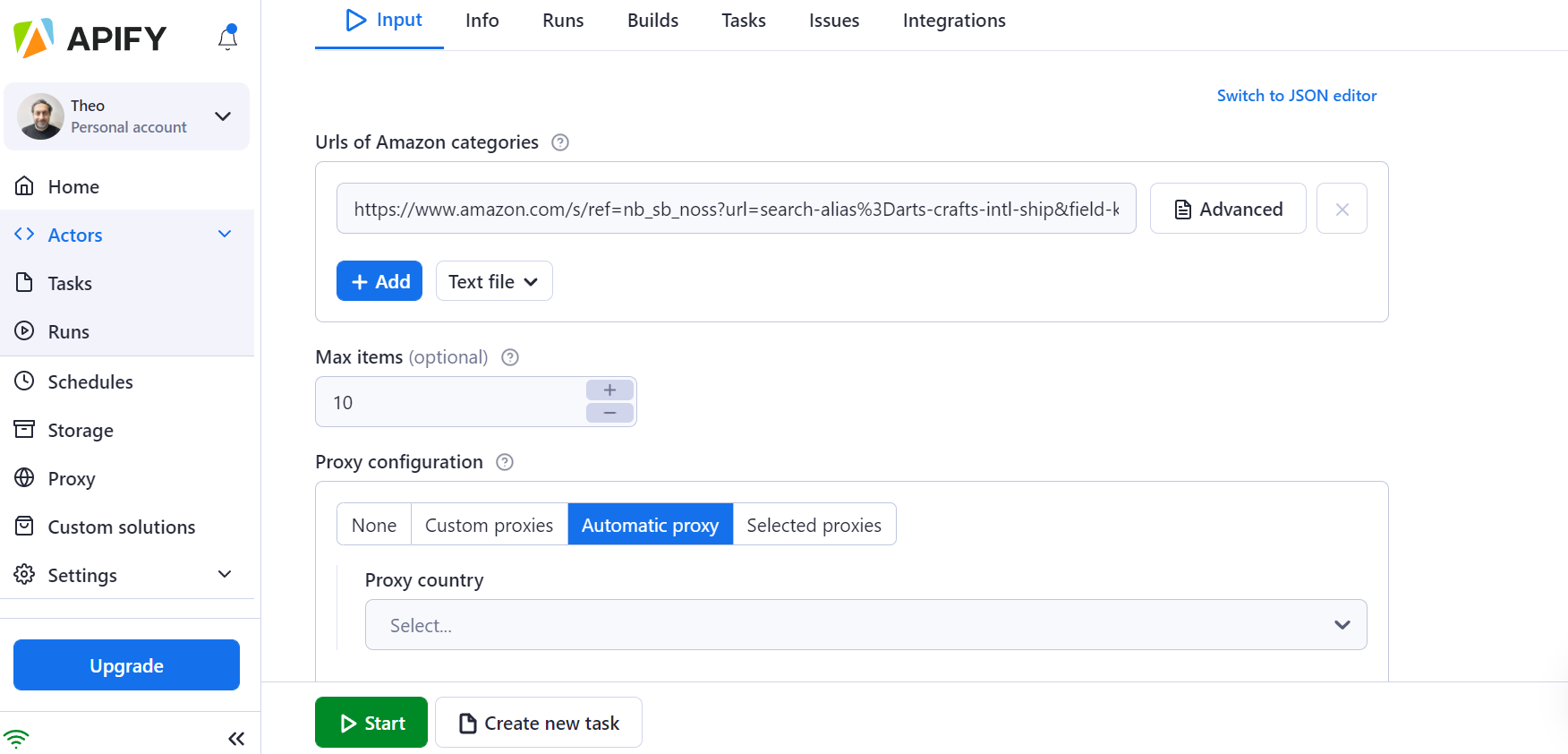Viewport: 1568px width, 754px height.
Task: Switch to the Runs tab at top
Action: [x=563, y=21]
